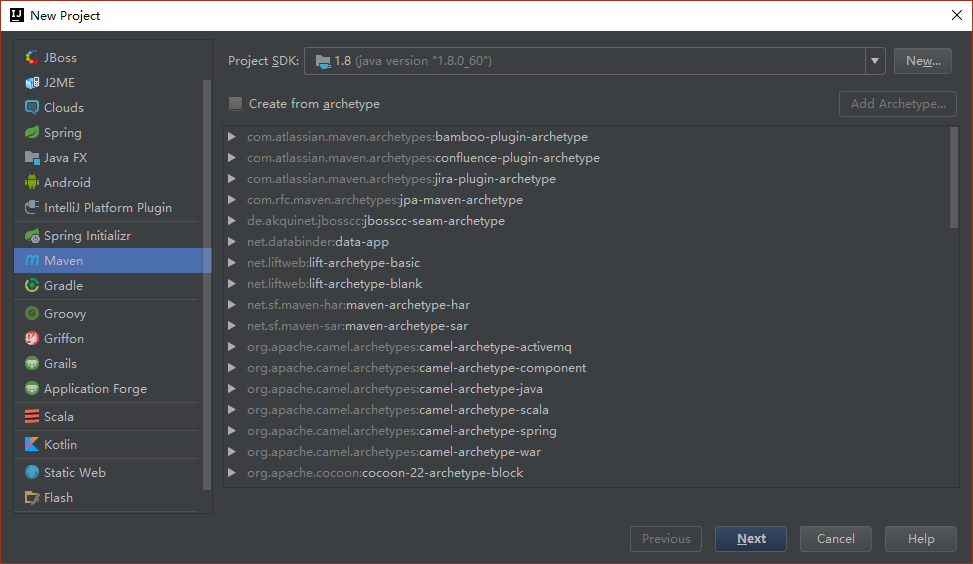Screen dimensions: 973x564
Task: Open Help for New Project
Action: 921,539
